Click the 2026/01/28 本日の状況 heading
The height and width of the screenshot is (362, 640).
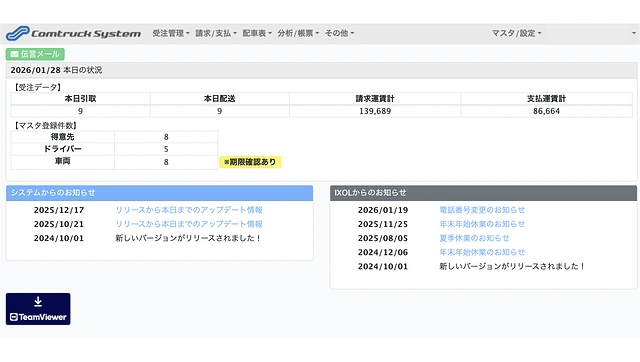56,70
